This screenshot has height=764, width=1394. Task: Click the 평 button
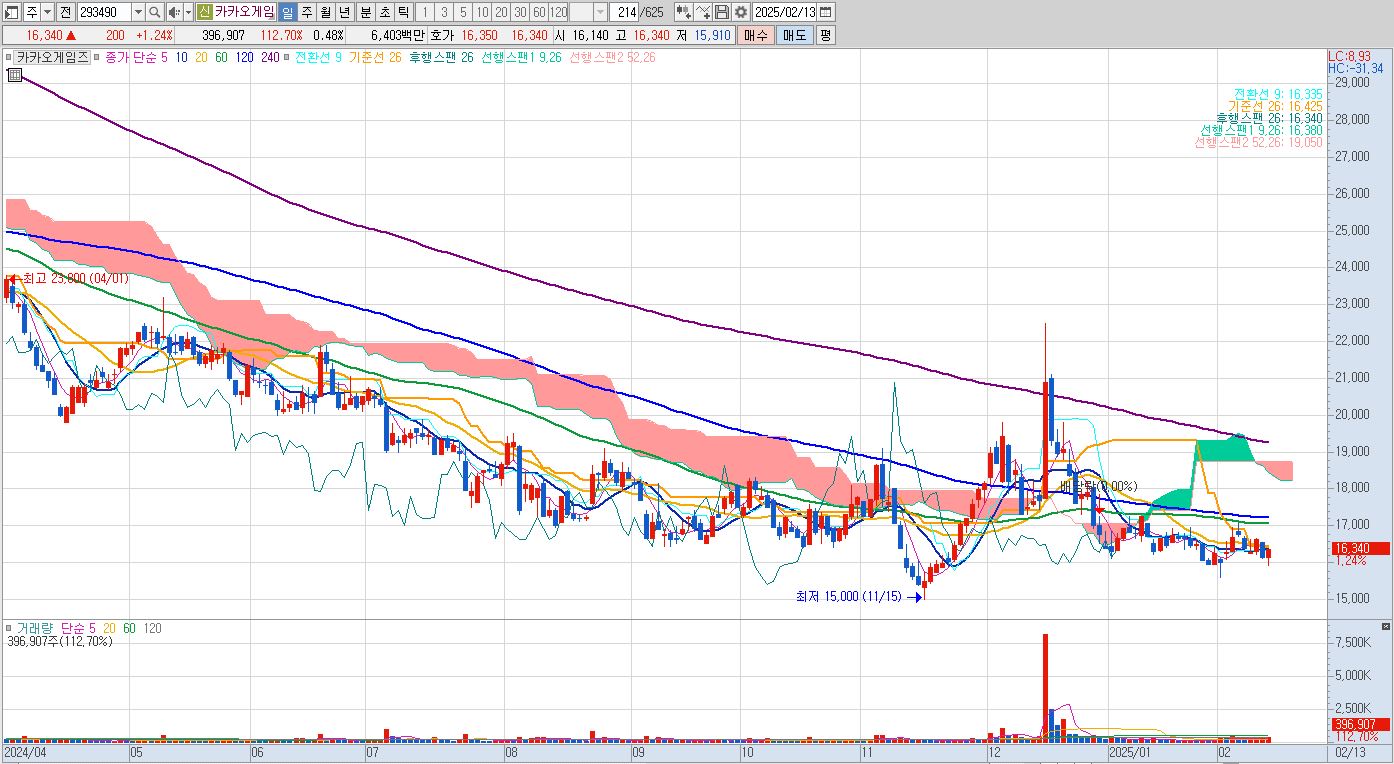pyautogui.click(x=825, y=35)
